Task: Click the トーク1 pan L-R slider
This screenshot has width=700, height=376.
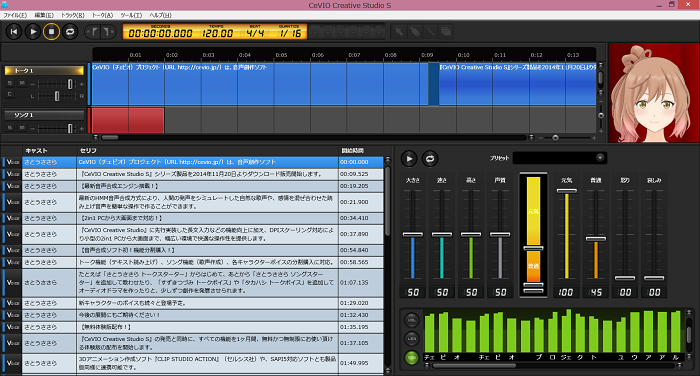Action: (57, 96)
